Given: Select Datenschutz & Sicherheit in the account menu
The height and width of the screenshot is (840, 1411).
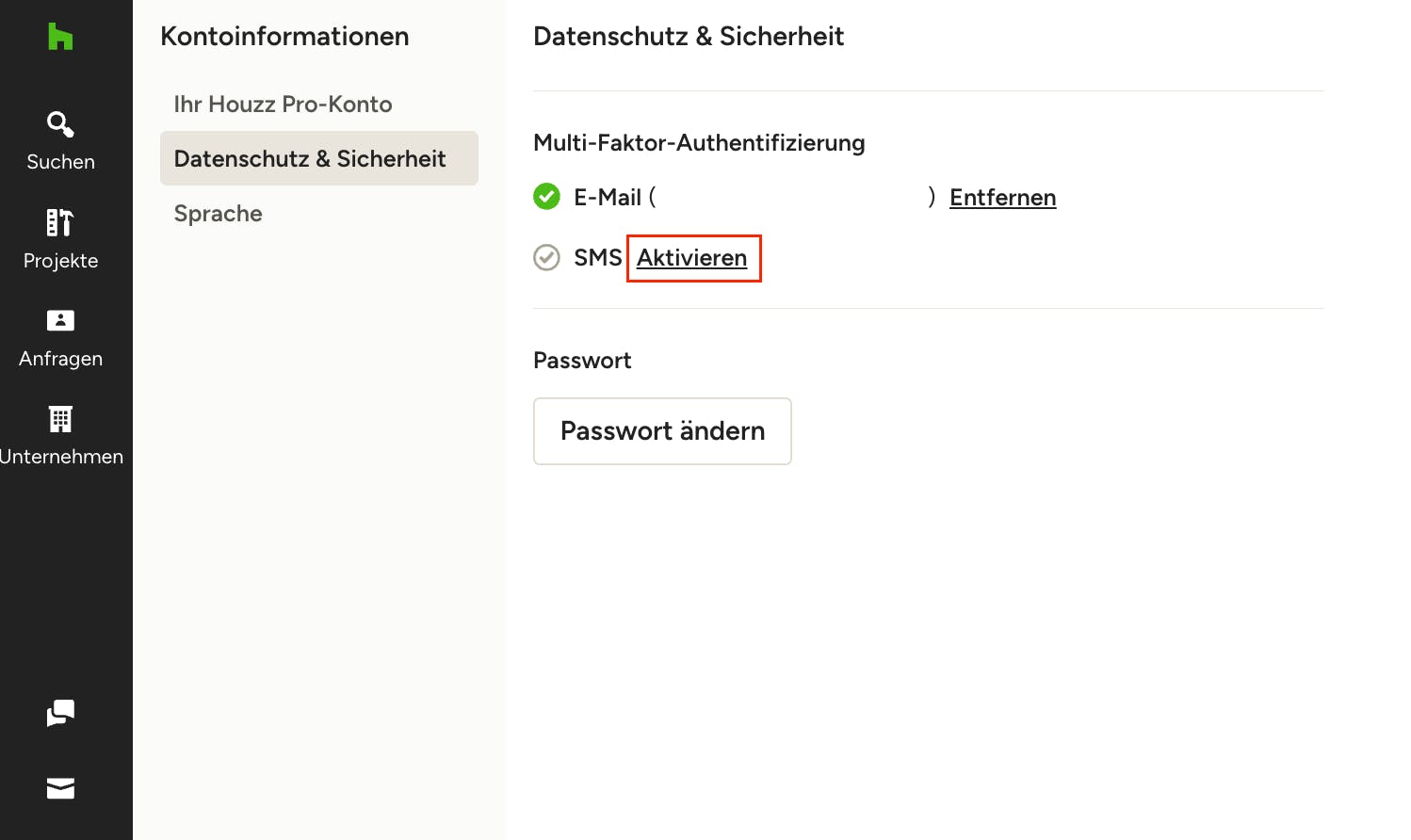Looking at the screenshot, I should pos(319,158).
